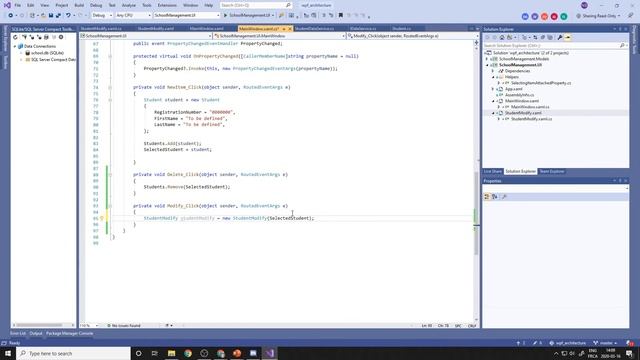This screenshot has height=360, width=640.
Task: Expand the Dependencies node
Action: pyautogui.click(x=493, y=71)
